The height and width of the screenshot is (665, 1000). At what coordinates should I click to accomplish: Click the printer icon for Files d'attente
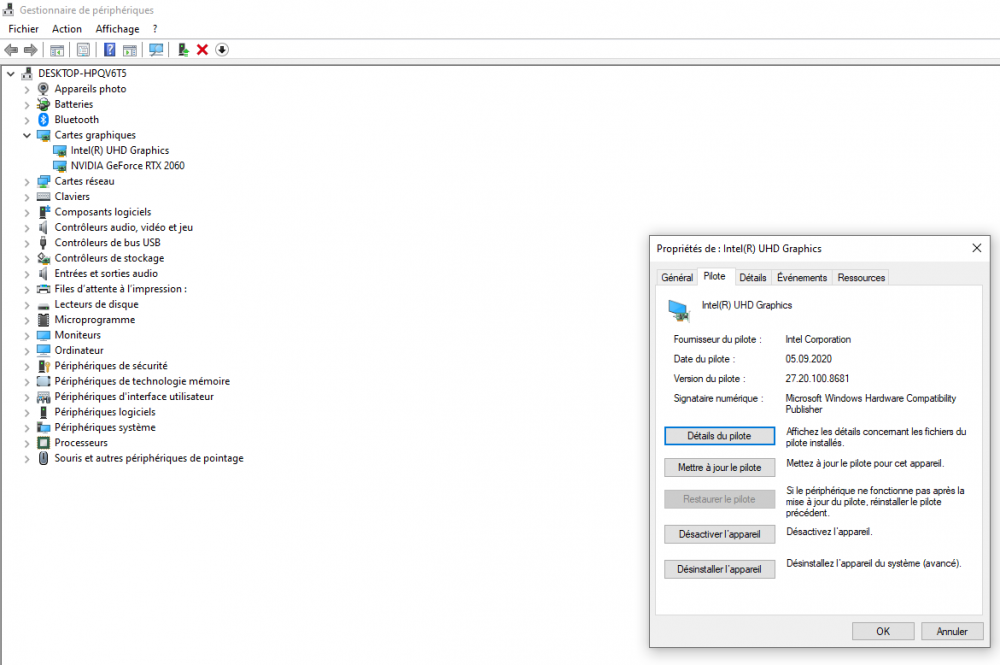(43, 289)
